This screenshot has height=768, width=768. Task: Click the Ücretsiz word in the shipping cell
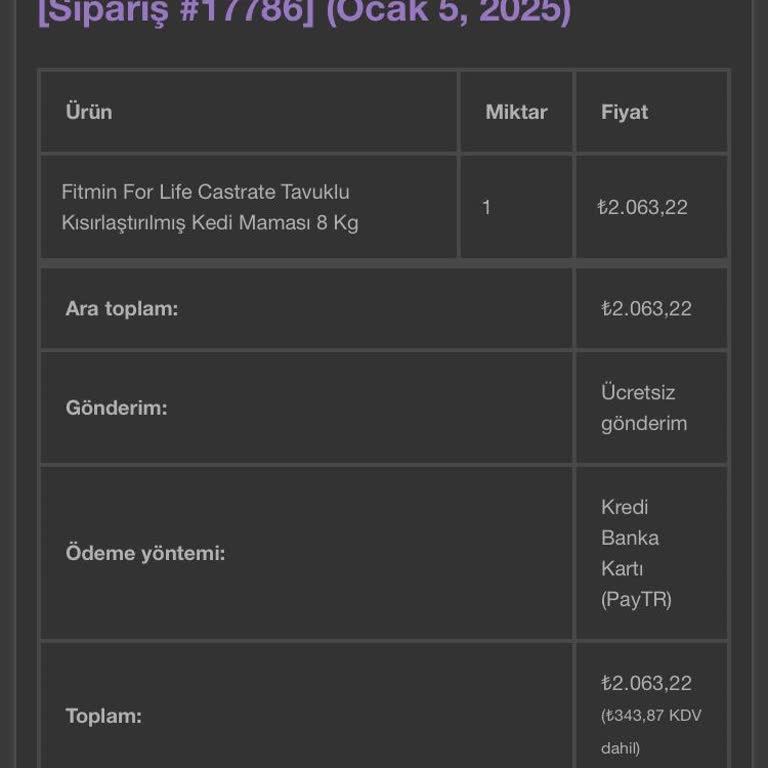coord(638,392)
